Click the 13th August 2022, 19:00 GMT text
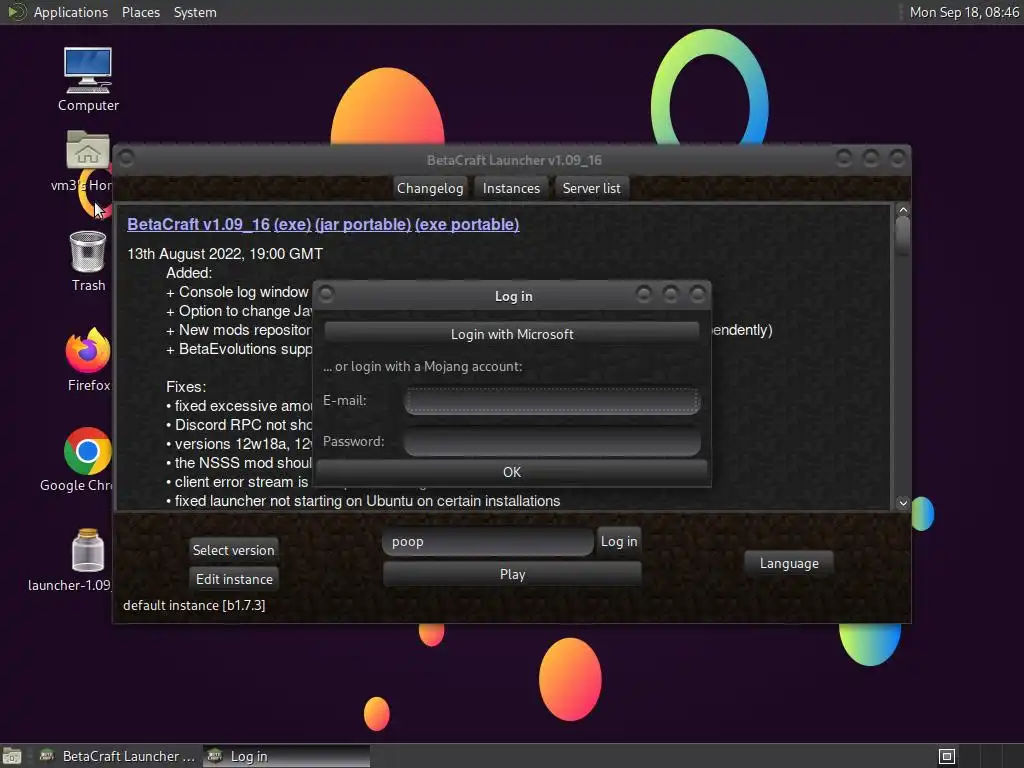This screenshot has height=768, width=1024. coord(225,253)
